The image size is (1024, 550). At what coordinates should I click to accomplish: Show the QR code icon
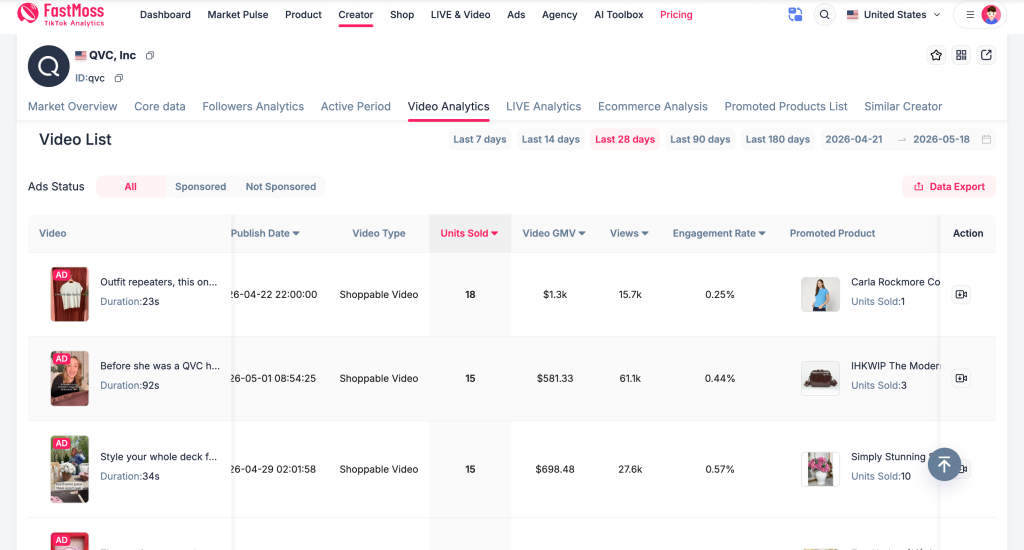961,56
